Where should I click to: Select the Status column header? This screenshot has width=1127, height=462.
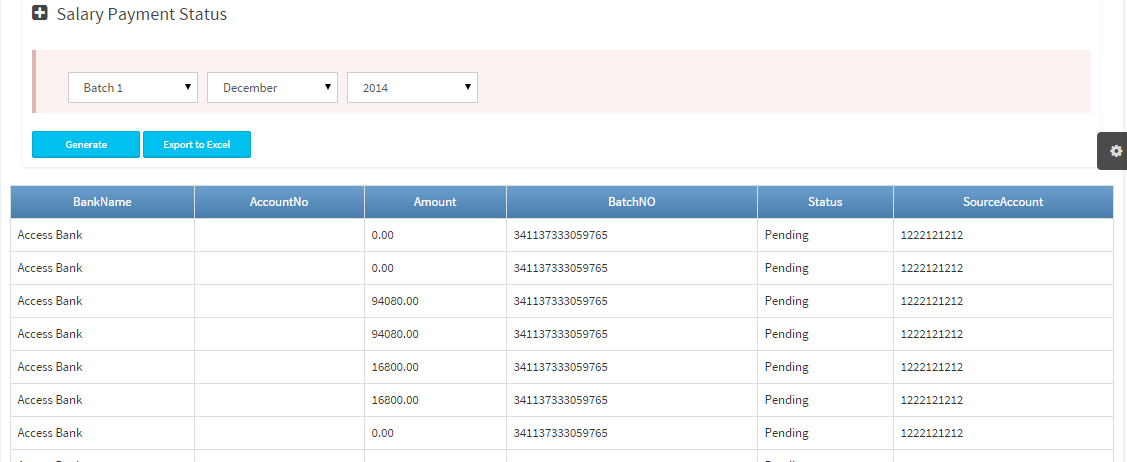tap(825, 202)
